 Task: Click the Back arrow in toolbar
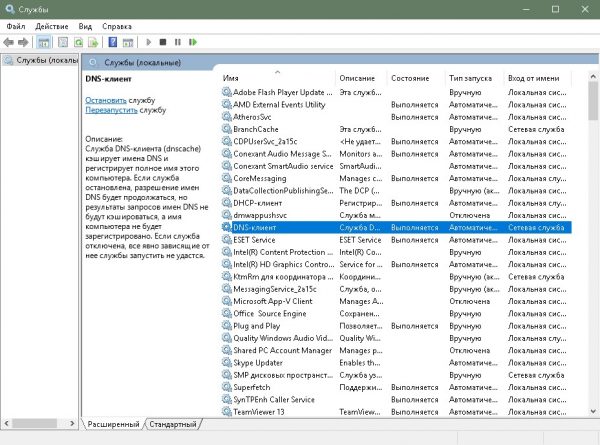tap(9, 42)
